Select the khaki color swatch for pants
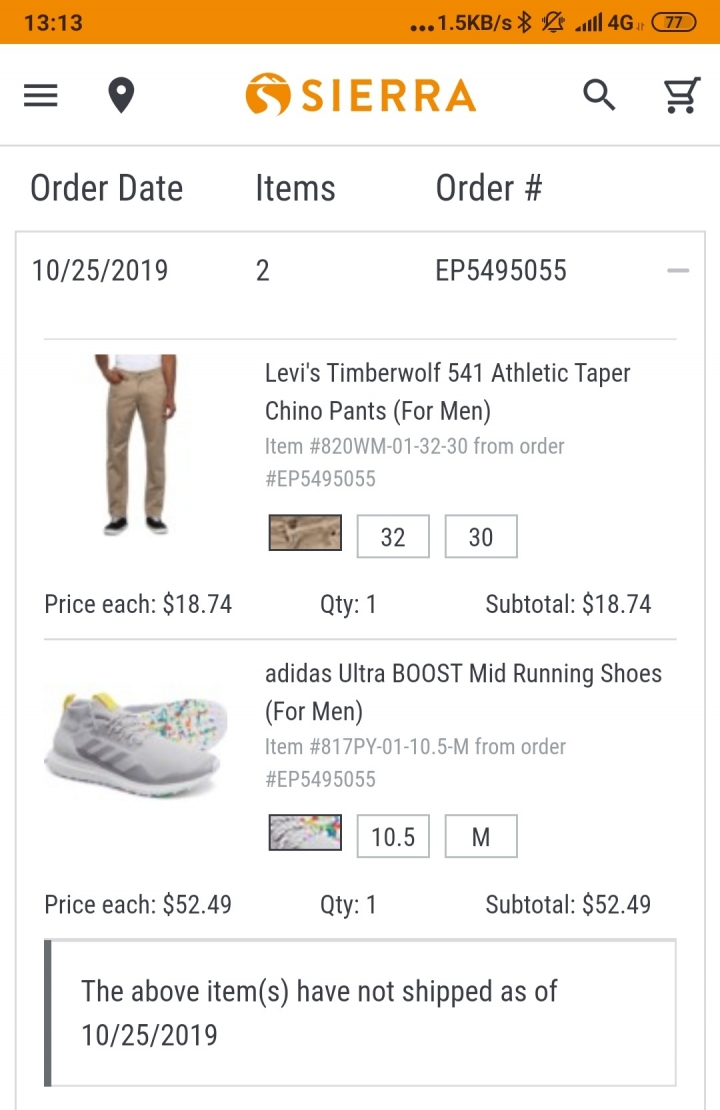 click(x=305, y=534)
